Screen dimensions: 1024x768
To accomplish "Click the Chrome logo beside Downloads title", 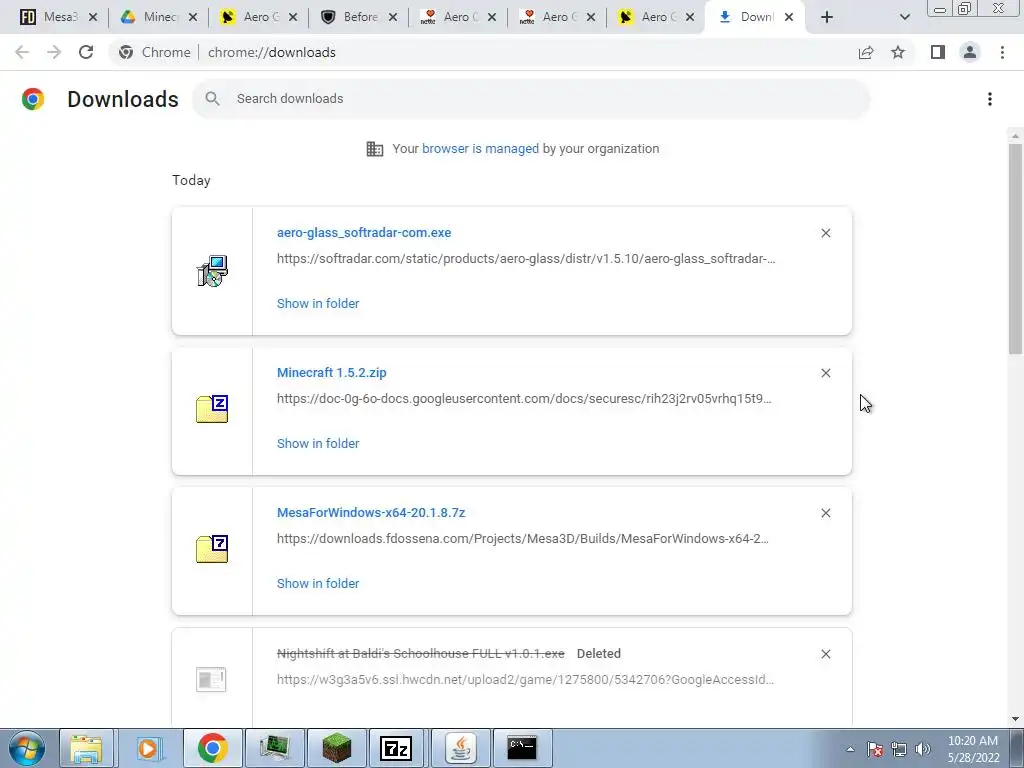I will (33, 99).
